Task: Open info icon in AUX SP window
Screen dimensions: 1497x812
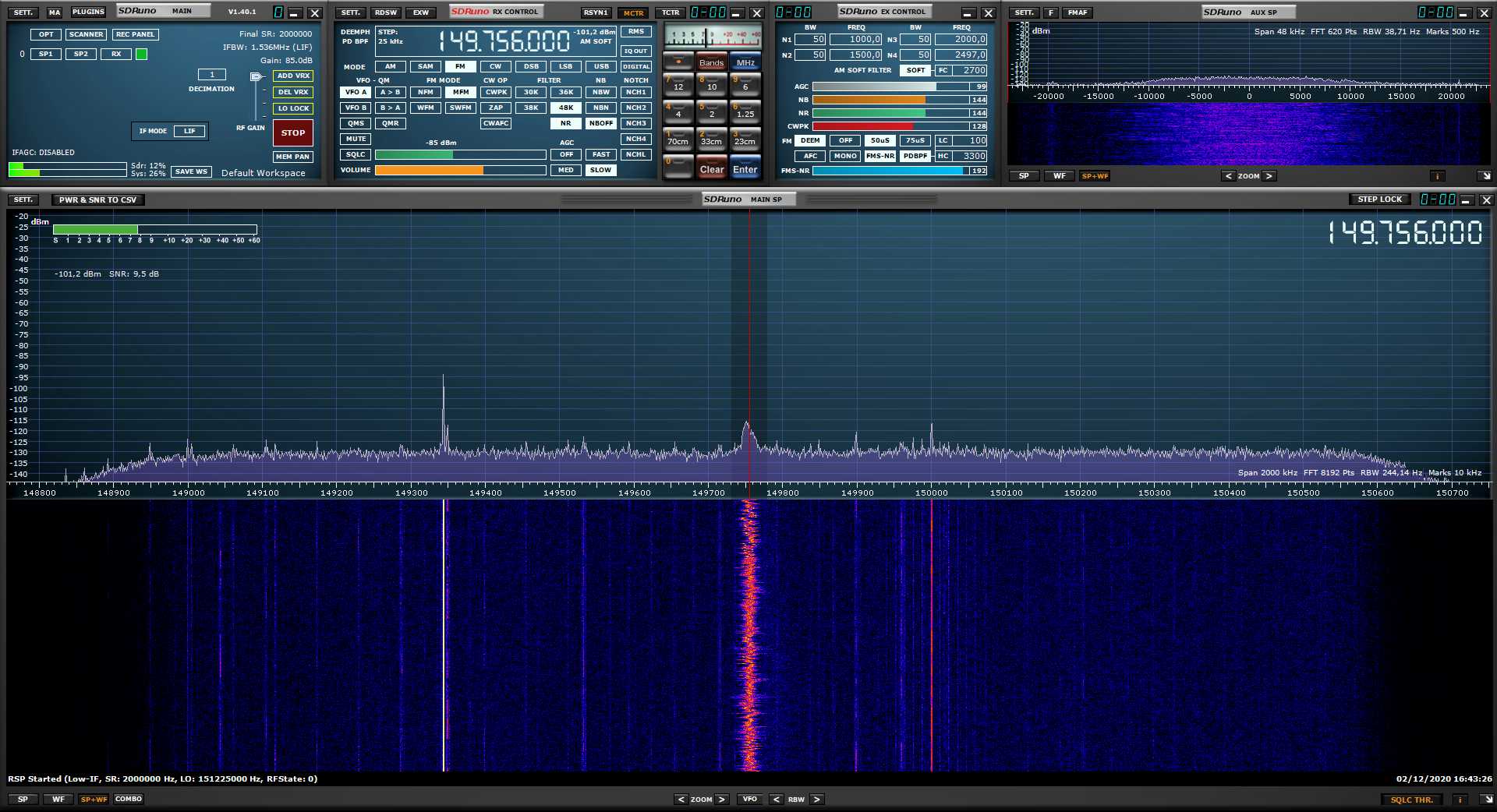Action: point(1437,176)
